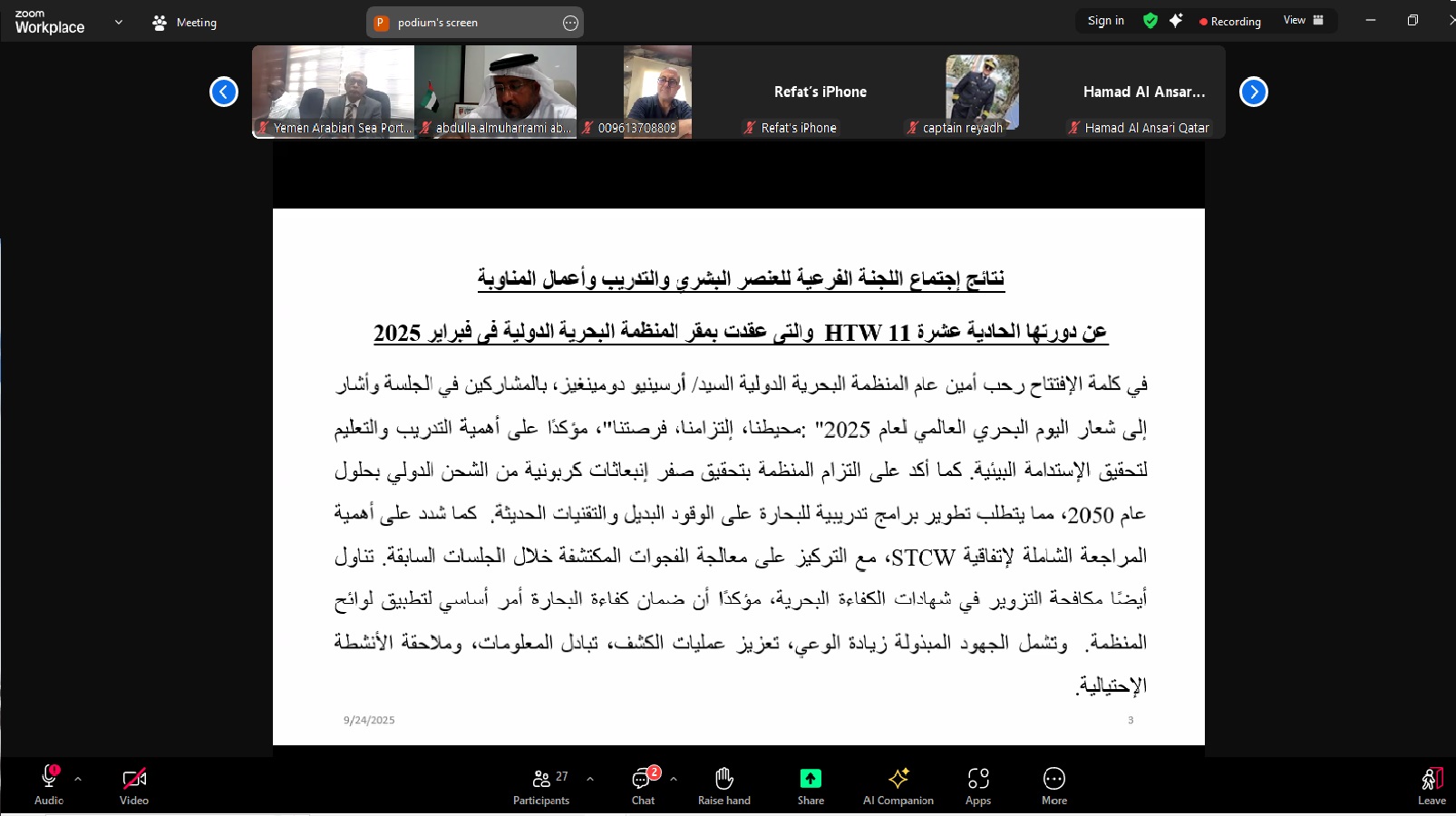Click Recording indicator
Screen dimensions: 1456x816
coord(1230,21)
